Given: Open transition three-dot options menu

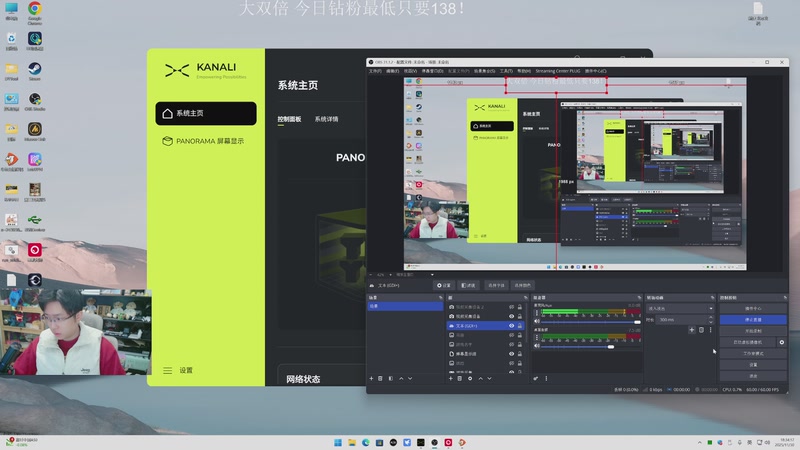Looking at the screenshot, I should (x=711, y=330).
